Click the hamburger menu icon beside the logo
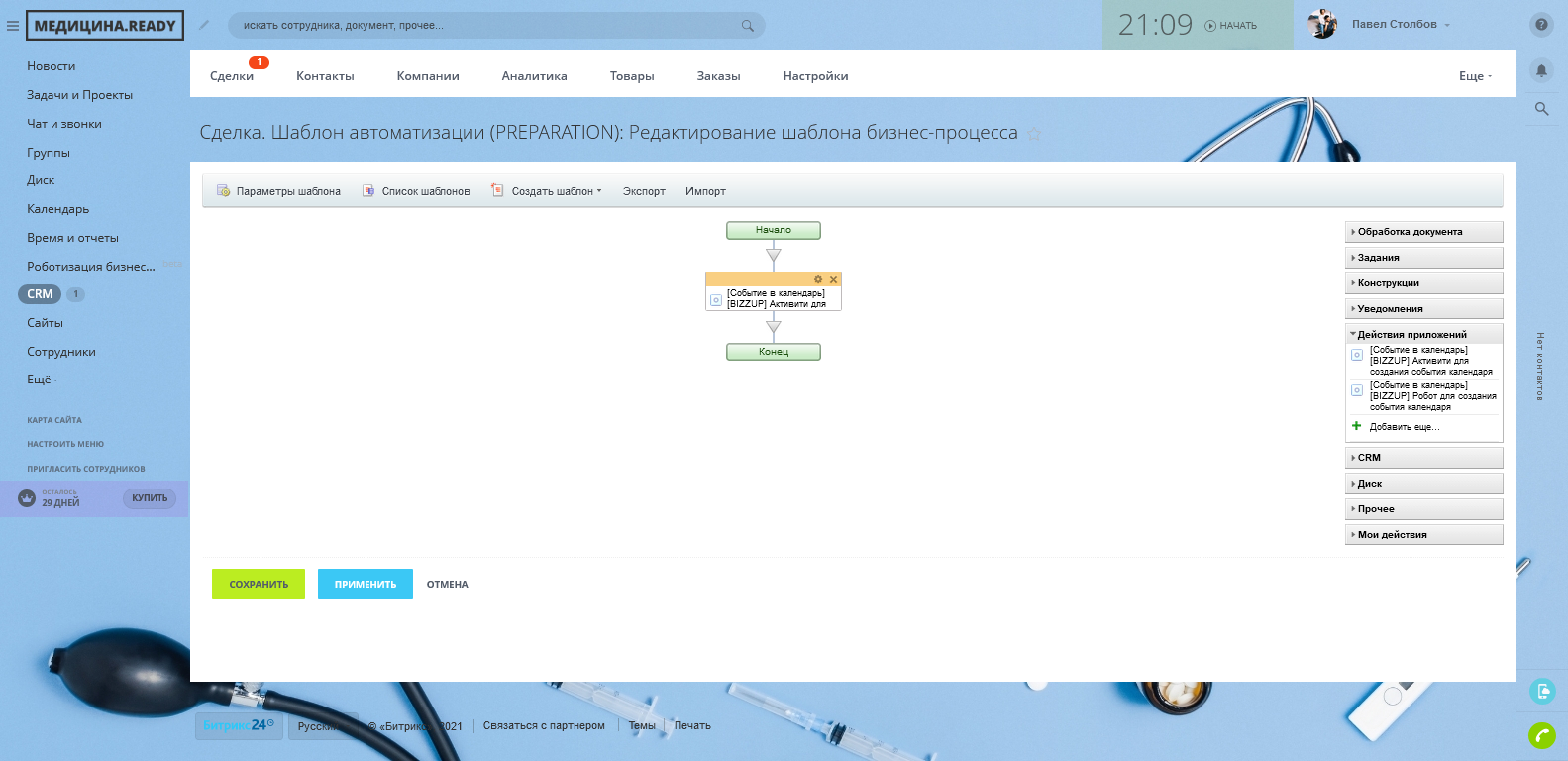The width and height of the screenshot is (1568, 761). (13, 26)
